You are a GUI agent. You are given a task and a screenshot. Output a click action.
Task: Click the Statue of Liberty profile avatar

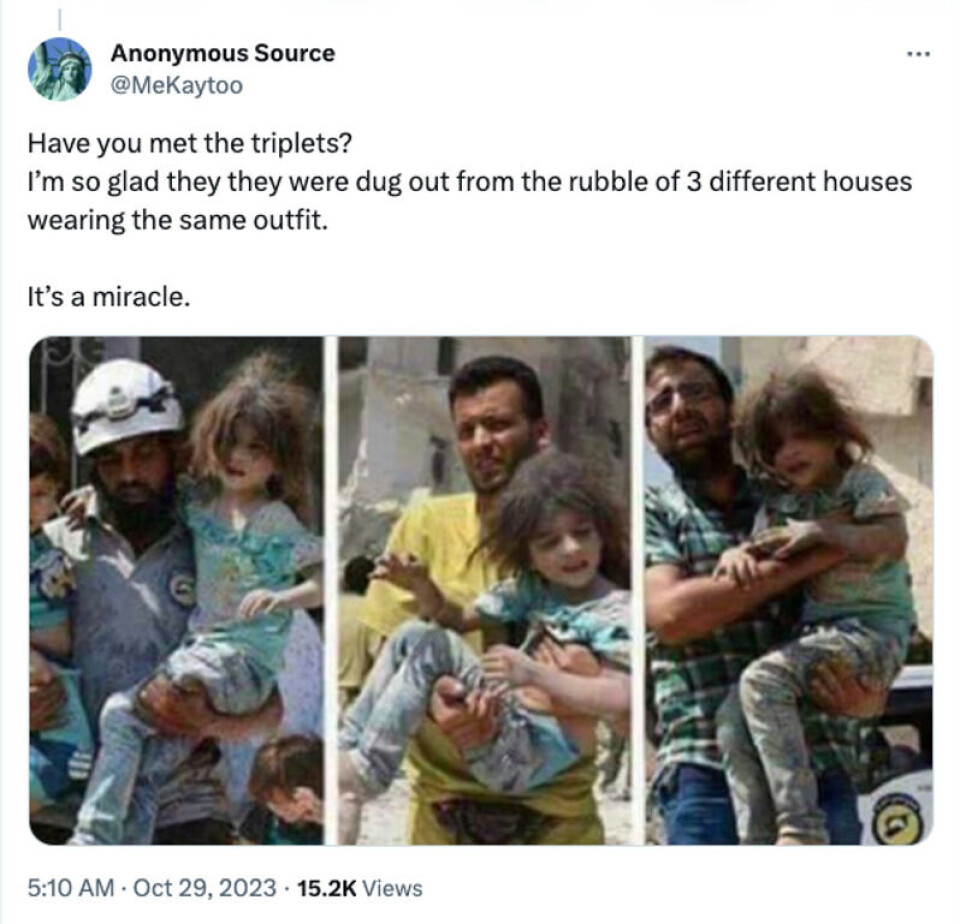(59, 69)
